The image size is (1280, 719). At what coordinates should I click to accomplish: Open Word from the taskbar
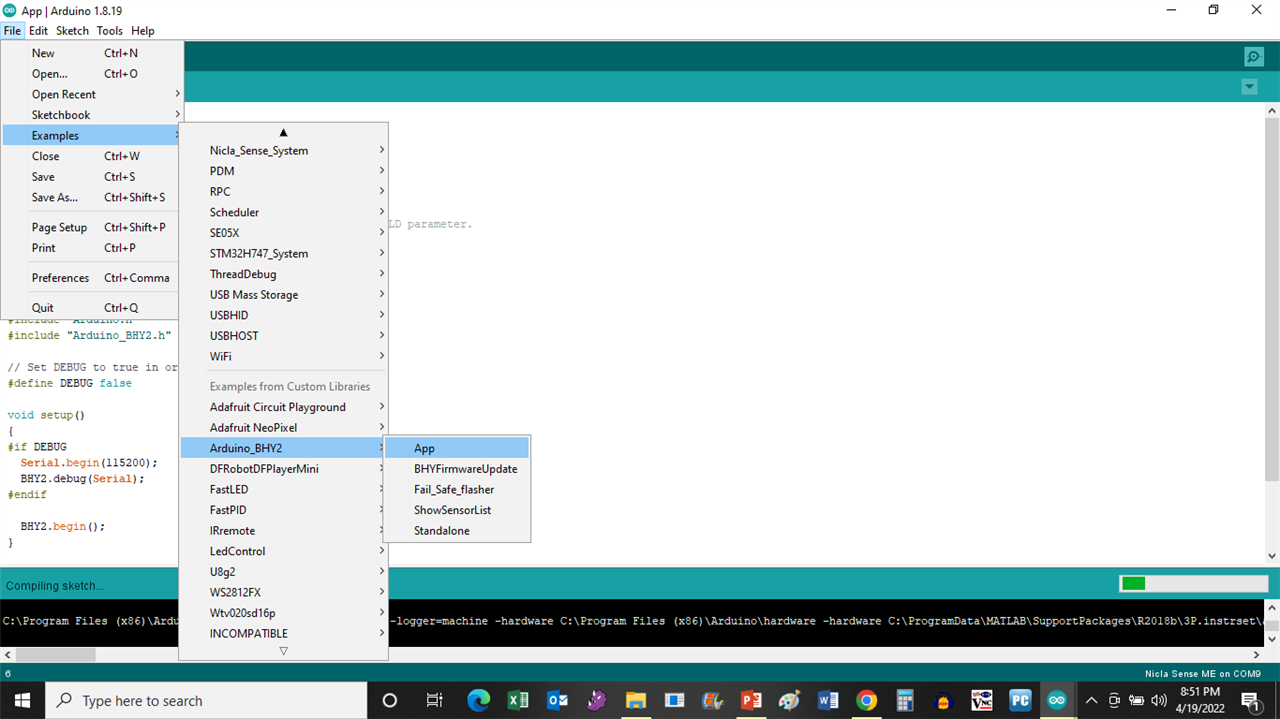[828, 701]
